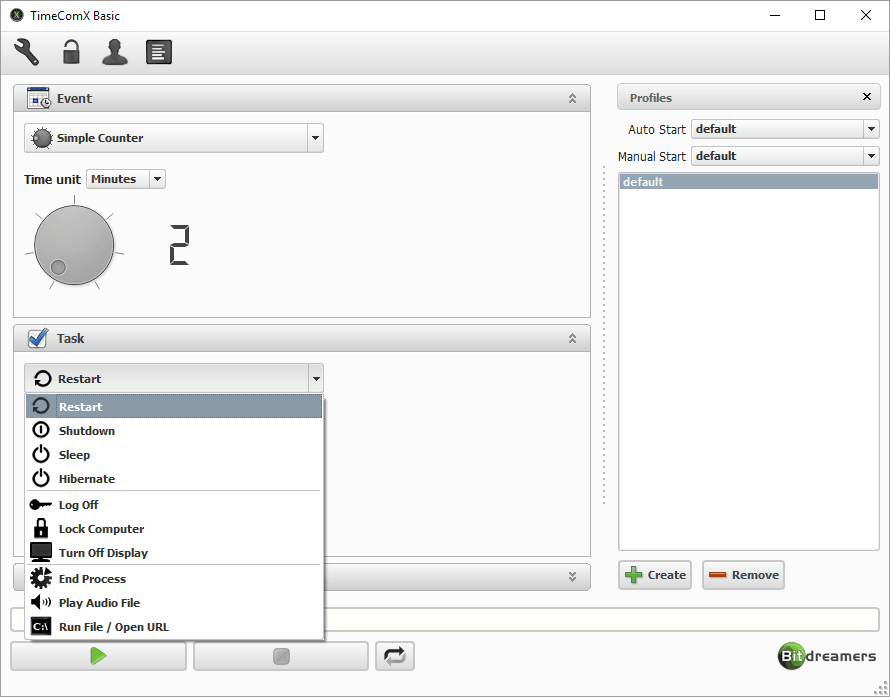
Task: Open the Auto Start profile dropdown
Action: pos(785,129)
